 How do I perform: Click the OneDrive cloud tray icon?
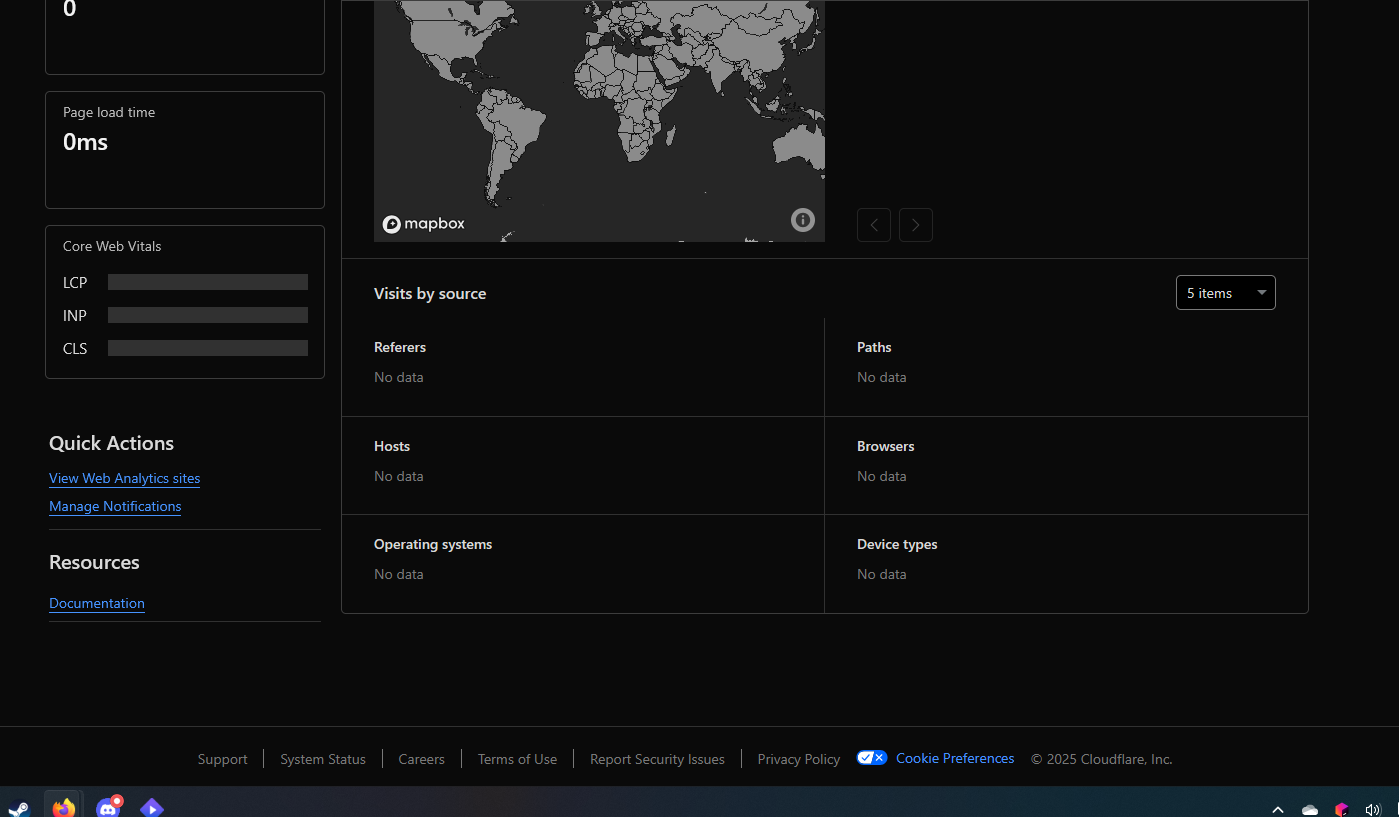[x=1310, y=809]
